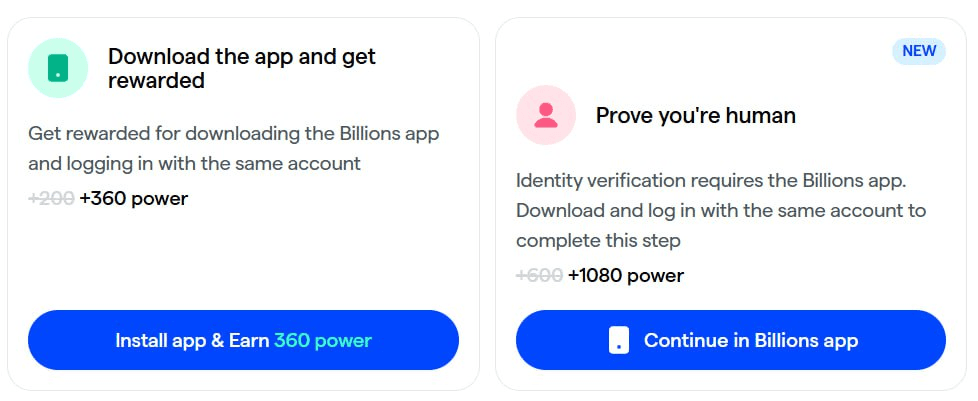Click the green phone icon
The width and height of the screenshot is (978, 401).
coord(58,68)
